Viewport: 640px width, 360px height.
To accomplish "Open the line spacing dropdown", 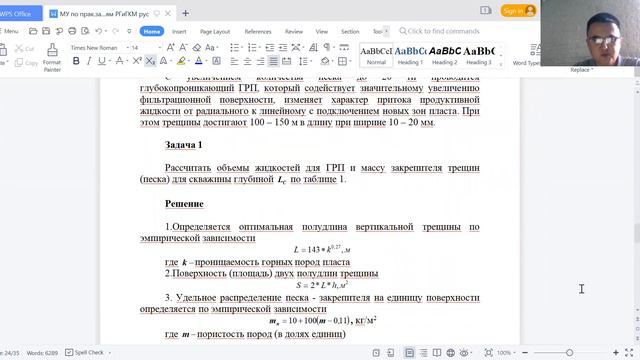I will pyautogui.click(x=311, y=61).
